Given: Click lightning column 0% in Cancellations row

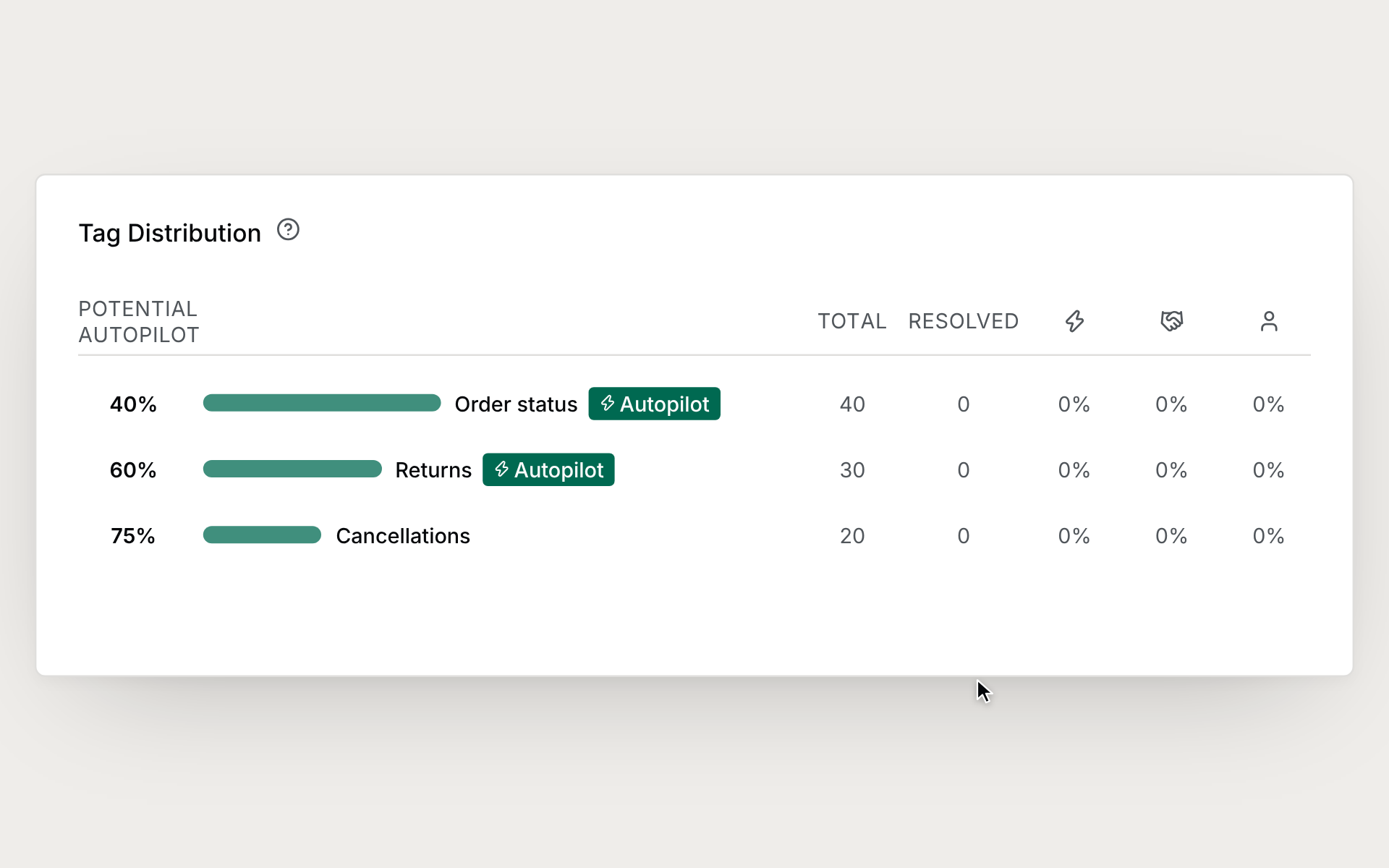Looking at the screenshot, I should (1074, 536).
